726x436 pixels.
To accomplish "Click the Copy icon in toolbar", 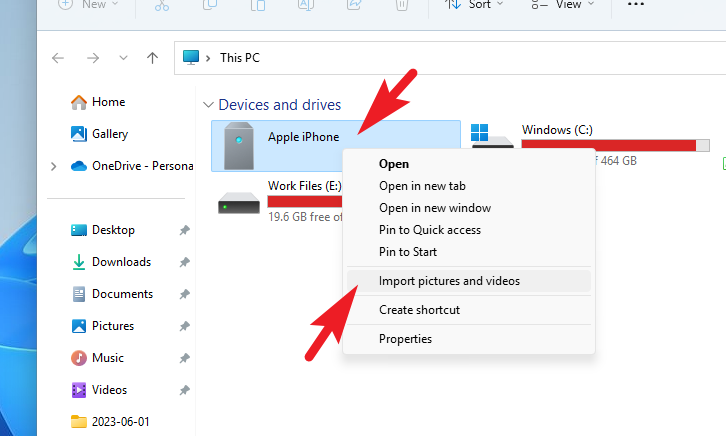I will [210, 5].
